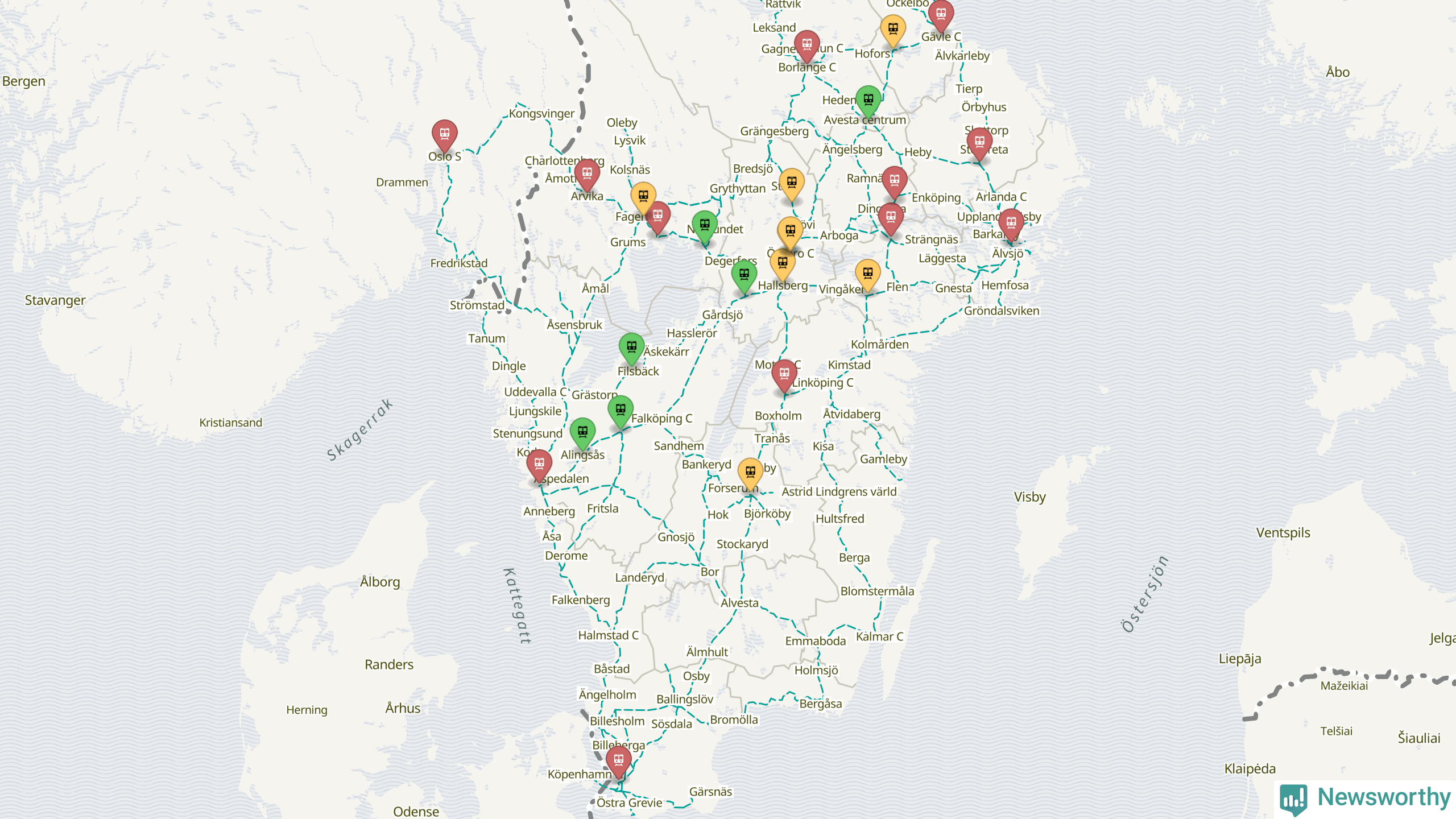Click the red train marker at Oslo S

point(444,135)
